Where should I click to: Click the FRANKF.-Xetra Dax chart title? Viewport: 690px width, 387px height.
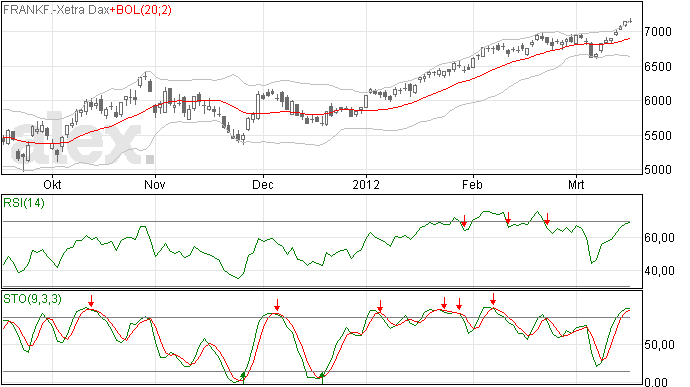click(56, 10)
